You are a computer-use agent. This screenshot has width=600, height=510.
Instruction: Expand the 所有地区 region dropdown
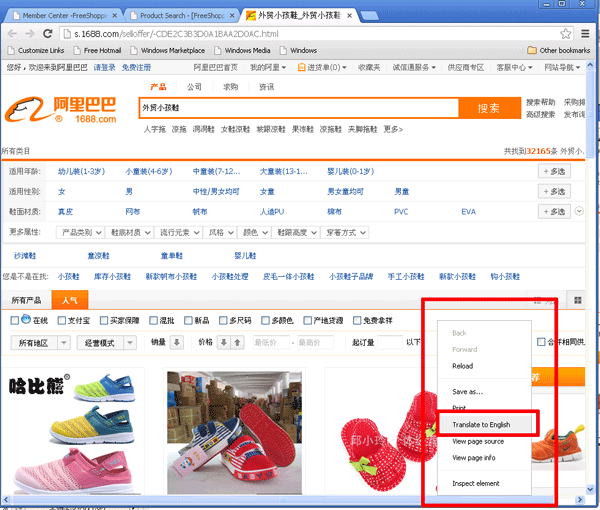point(43,342)
